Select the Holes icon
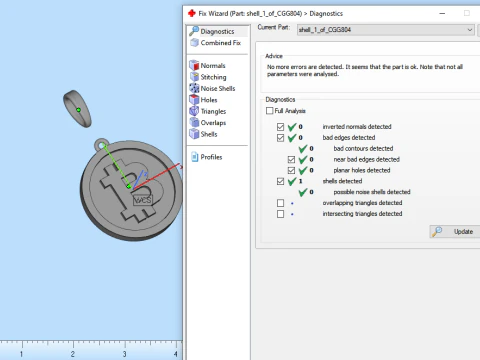Viewport: 480px width, 360px height. (x=194, y=99)
